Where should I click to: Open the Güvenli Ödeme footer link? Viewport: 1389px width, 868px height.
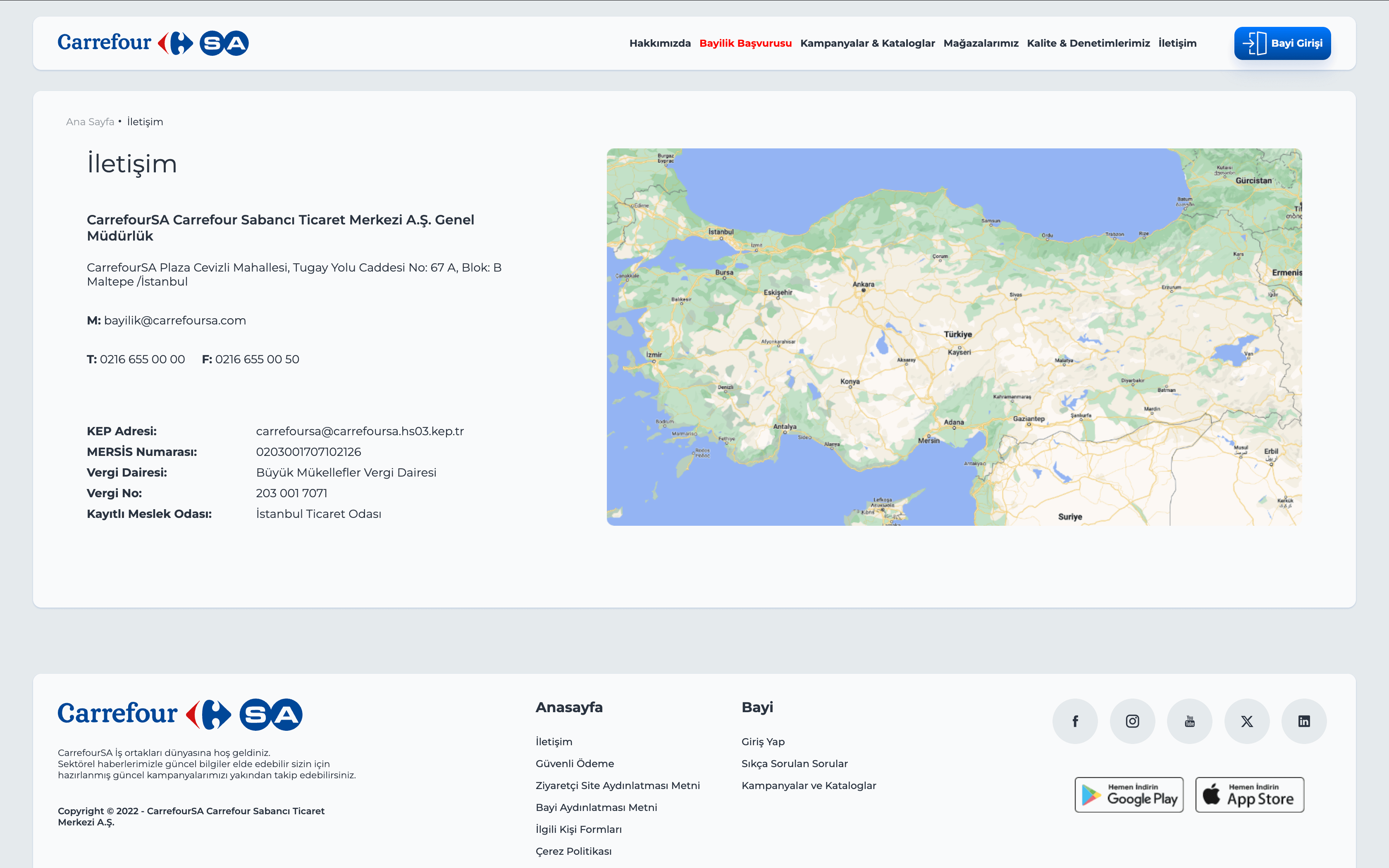click(575, 763)
